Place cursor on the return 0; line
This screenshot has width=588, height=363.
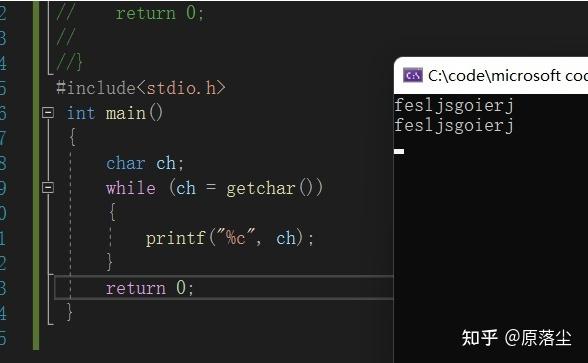click(x=224, y=288)
